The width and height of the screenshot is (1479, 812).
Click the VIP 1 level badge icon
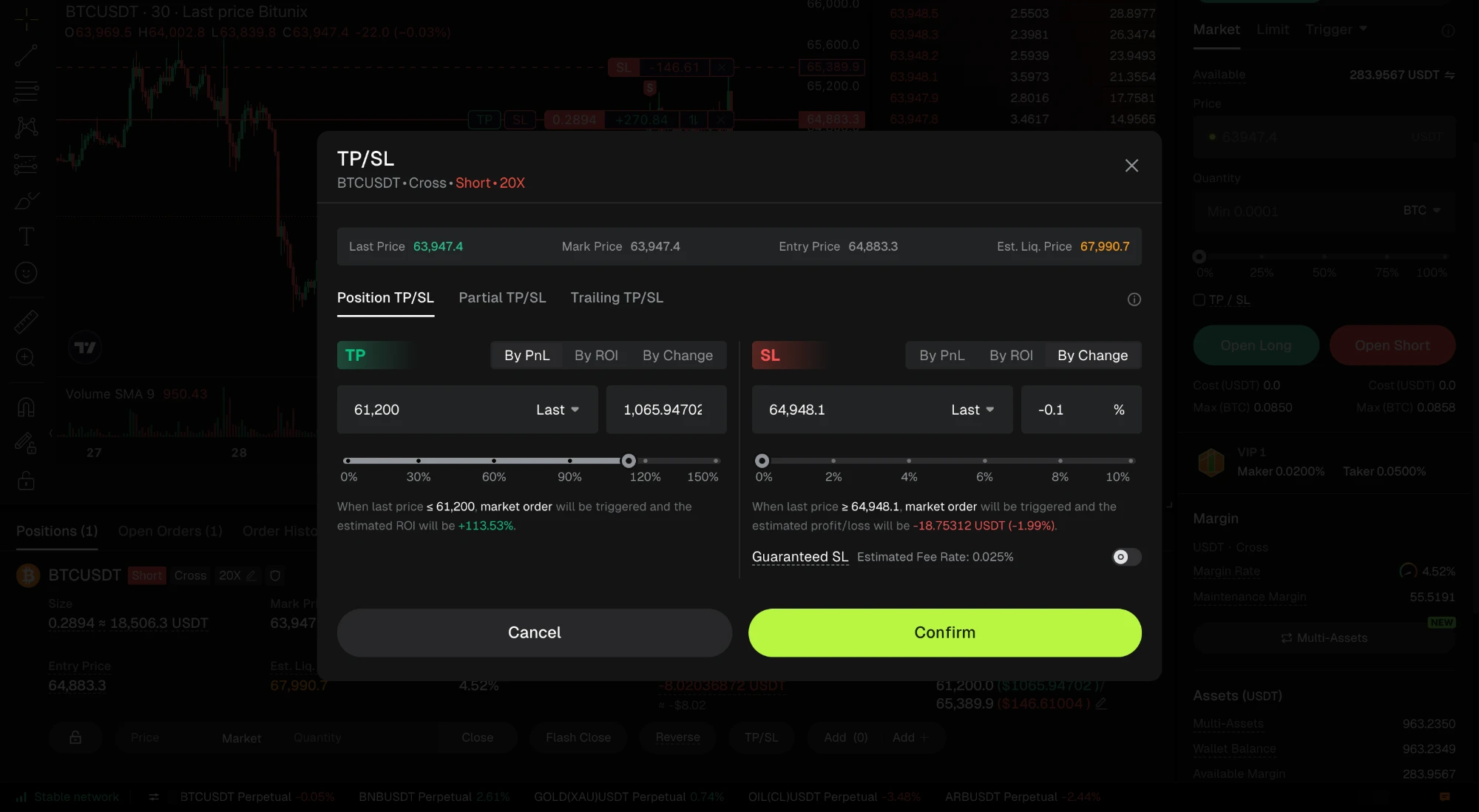[x=1211, y=462]
